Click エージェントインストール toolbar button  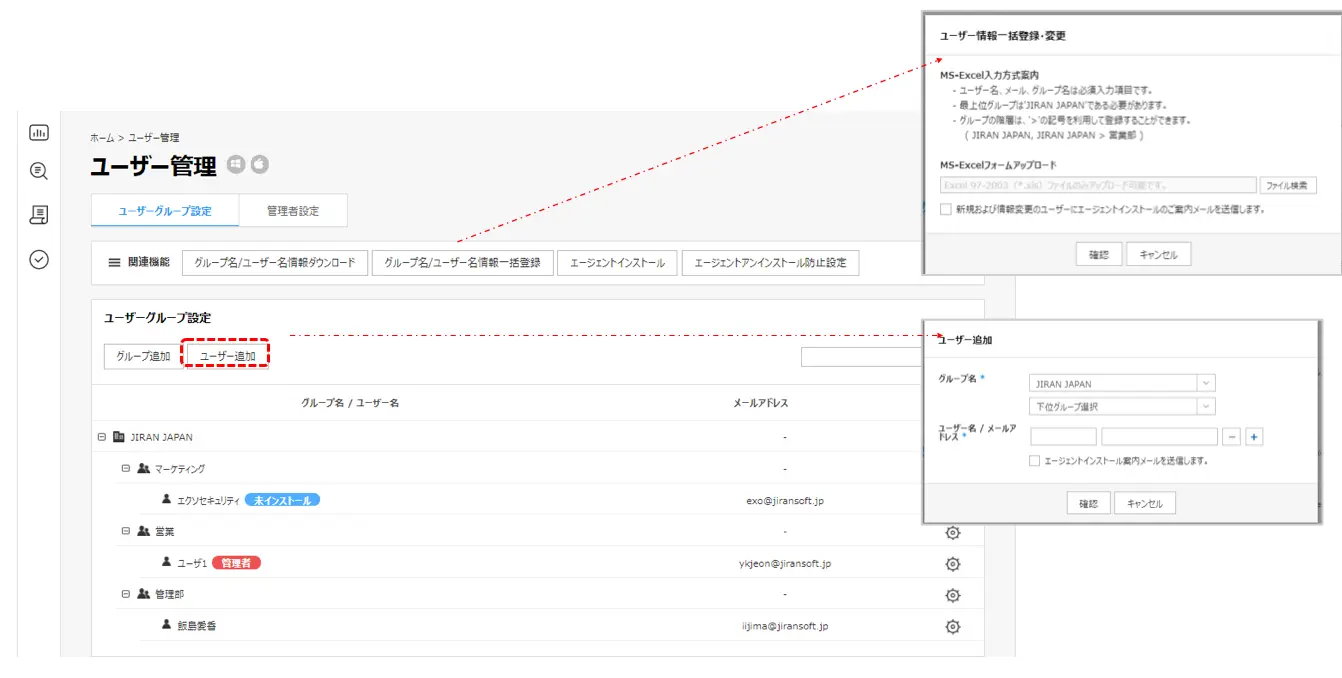pyautogui.click(x=617, y=263)
